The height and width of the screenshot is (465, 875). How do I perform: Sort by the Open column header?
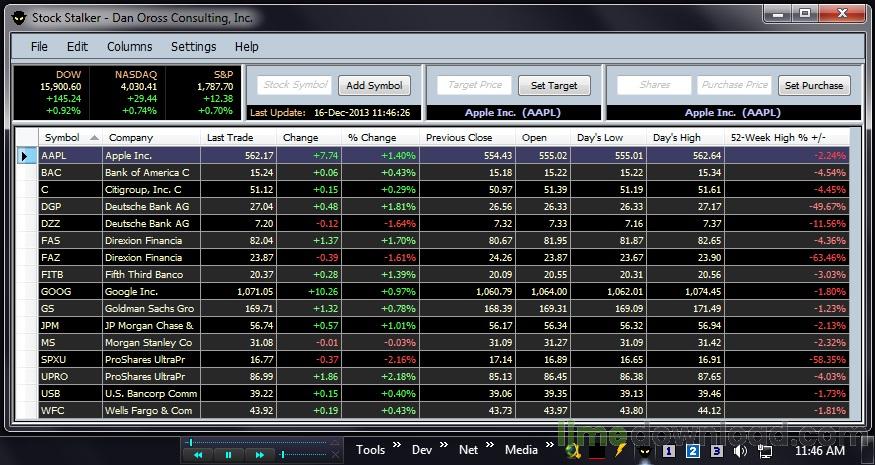(x=543, y=137)
